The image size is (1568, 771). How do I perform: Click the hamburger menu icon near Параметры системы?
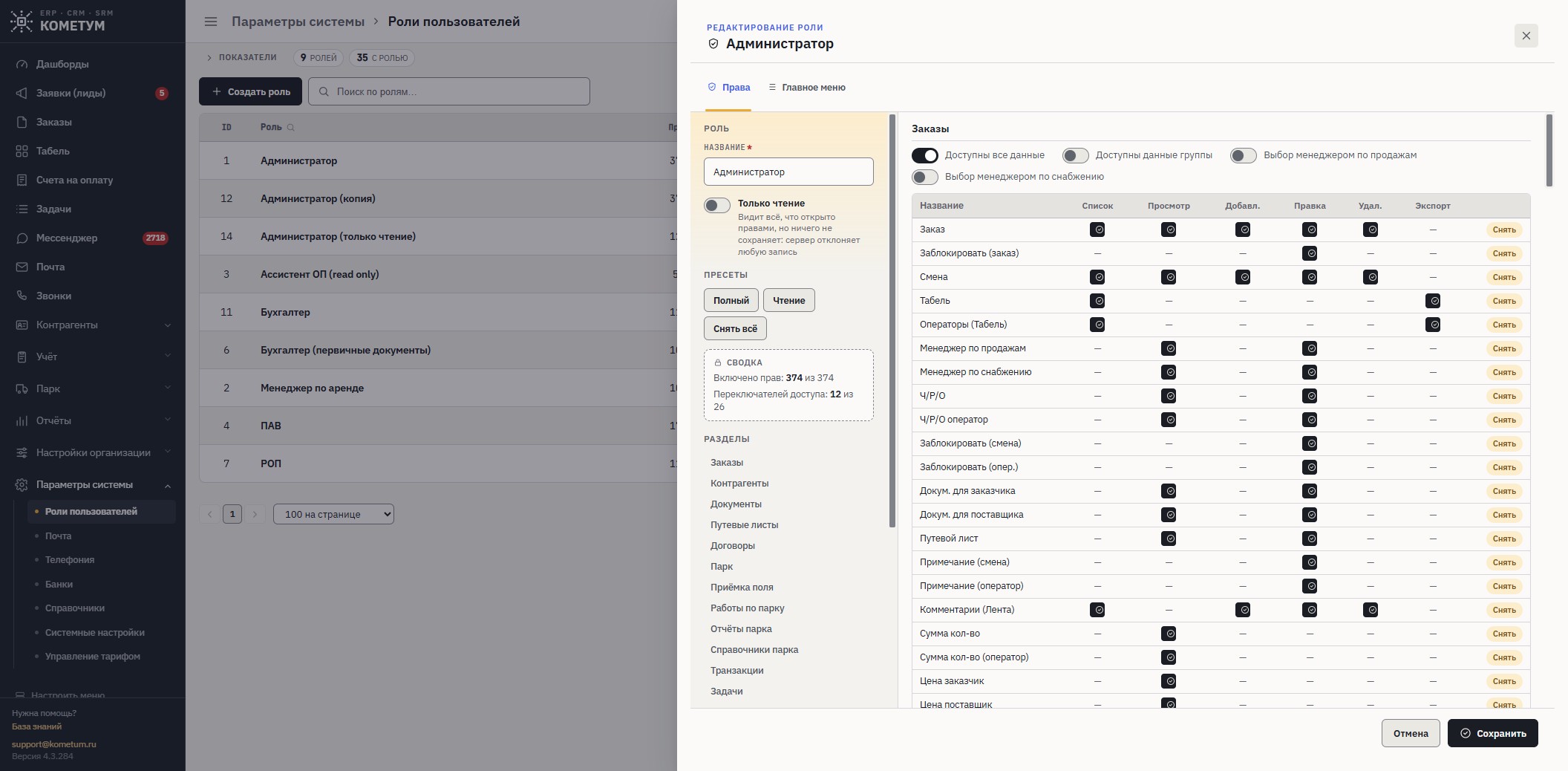(x=211, y=22)
